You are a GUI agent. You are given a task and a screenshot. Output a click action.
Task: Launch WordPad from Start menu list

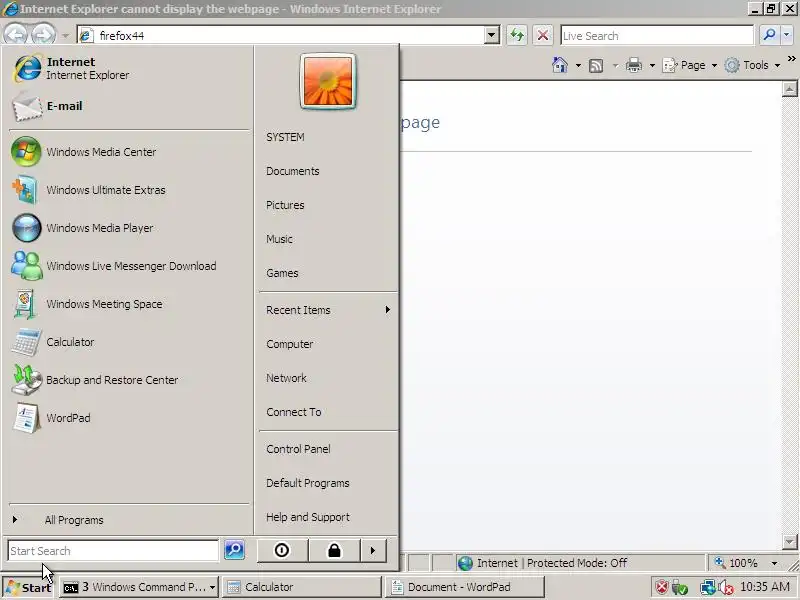(128, 418)
